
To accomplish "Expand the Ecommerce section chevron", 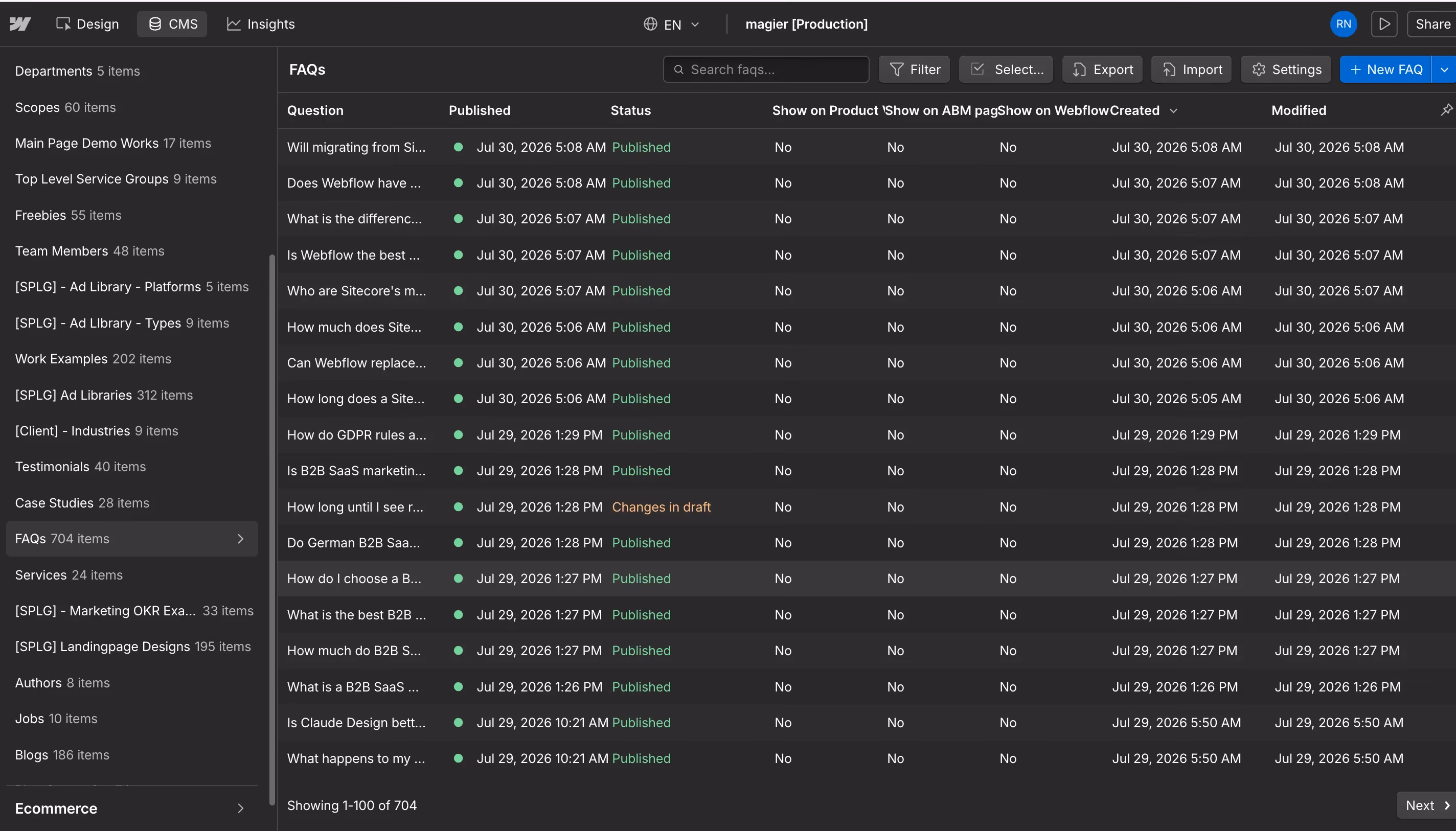I will pos(240,808).
